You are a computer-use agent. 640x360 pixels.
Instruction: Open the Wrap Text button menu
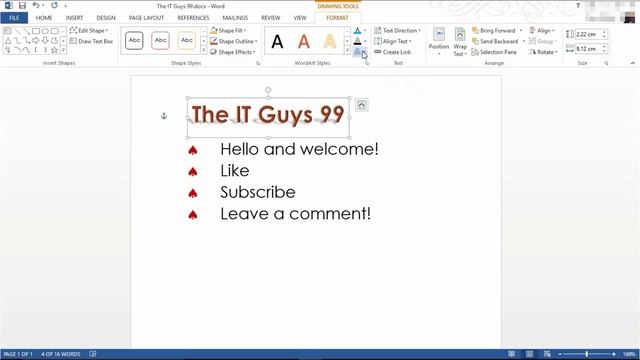tap(460, 42)
